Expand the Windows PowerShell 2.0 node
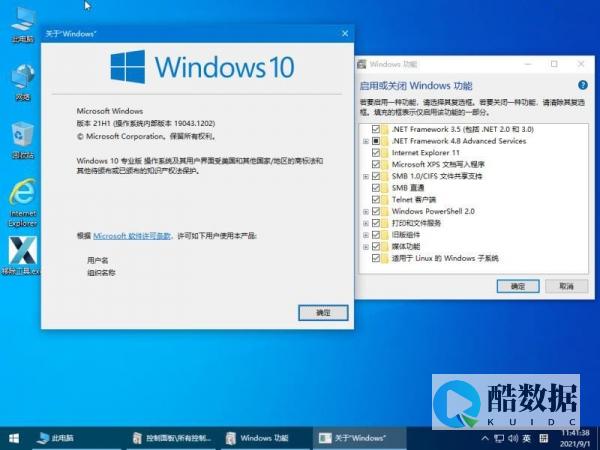This screenshot has height=450, width=600. [x=366, y=212]
